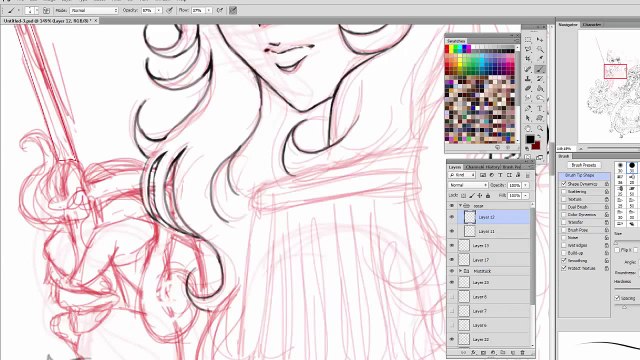Switch to the tab next to Navigator

click(592, 25)
